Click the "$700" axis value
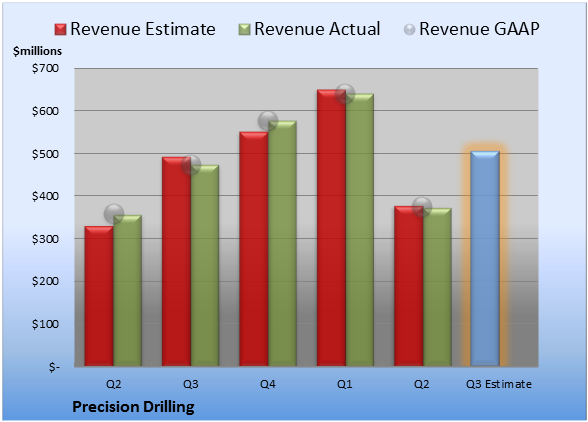 tap(45, 68)
